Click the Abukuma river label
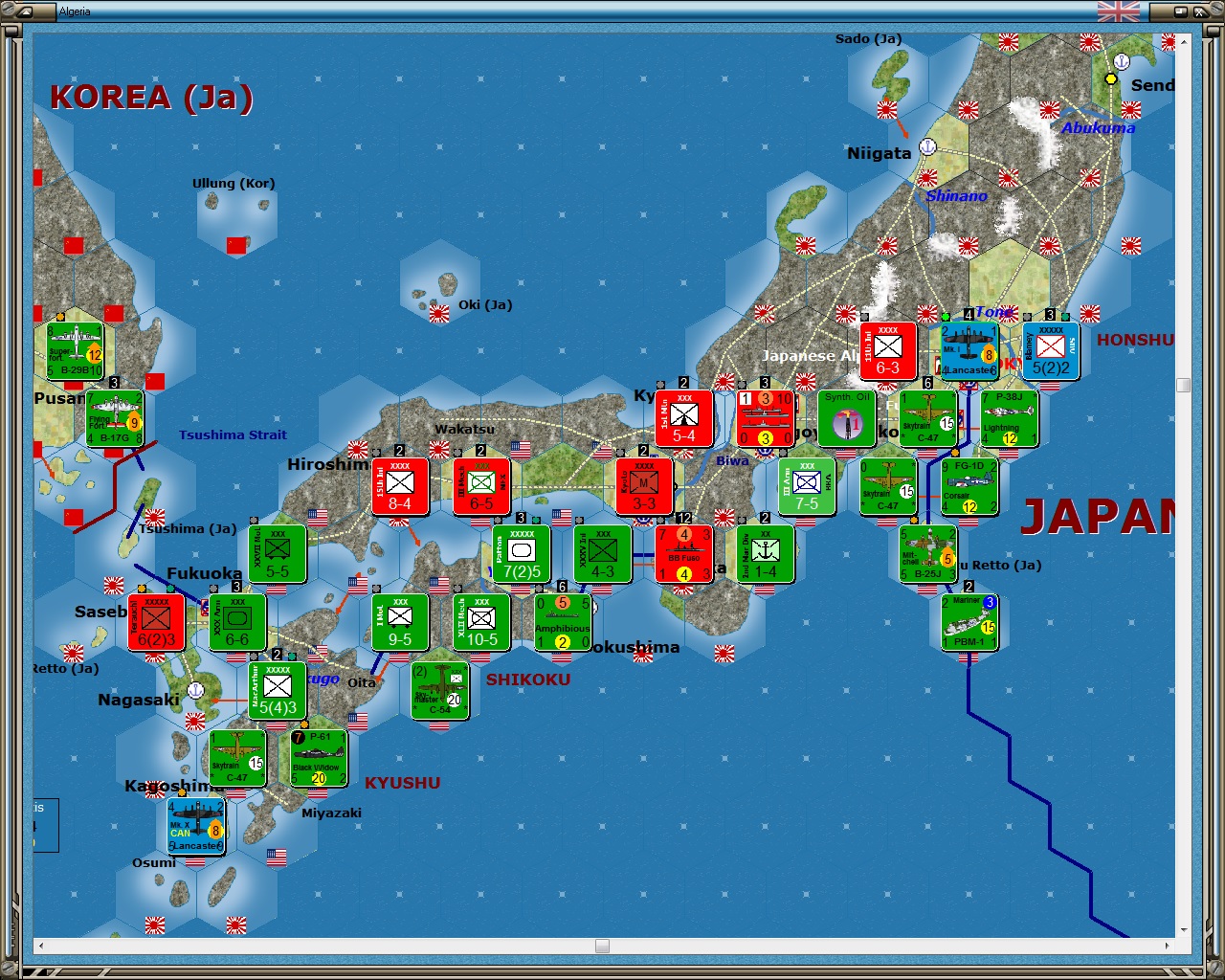This screenshot has width=1225, height=980. click(x=1098, y=127)
